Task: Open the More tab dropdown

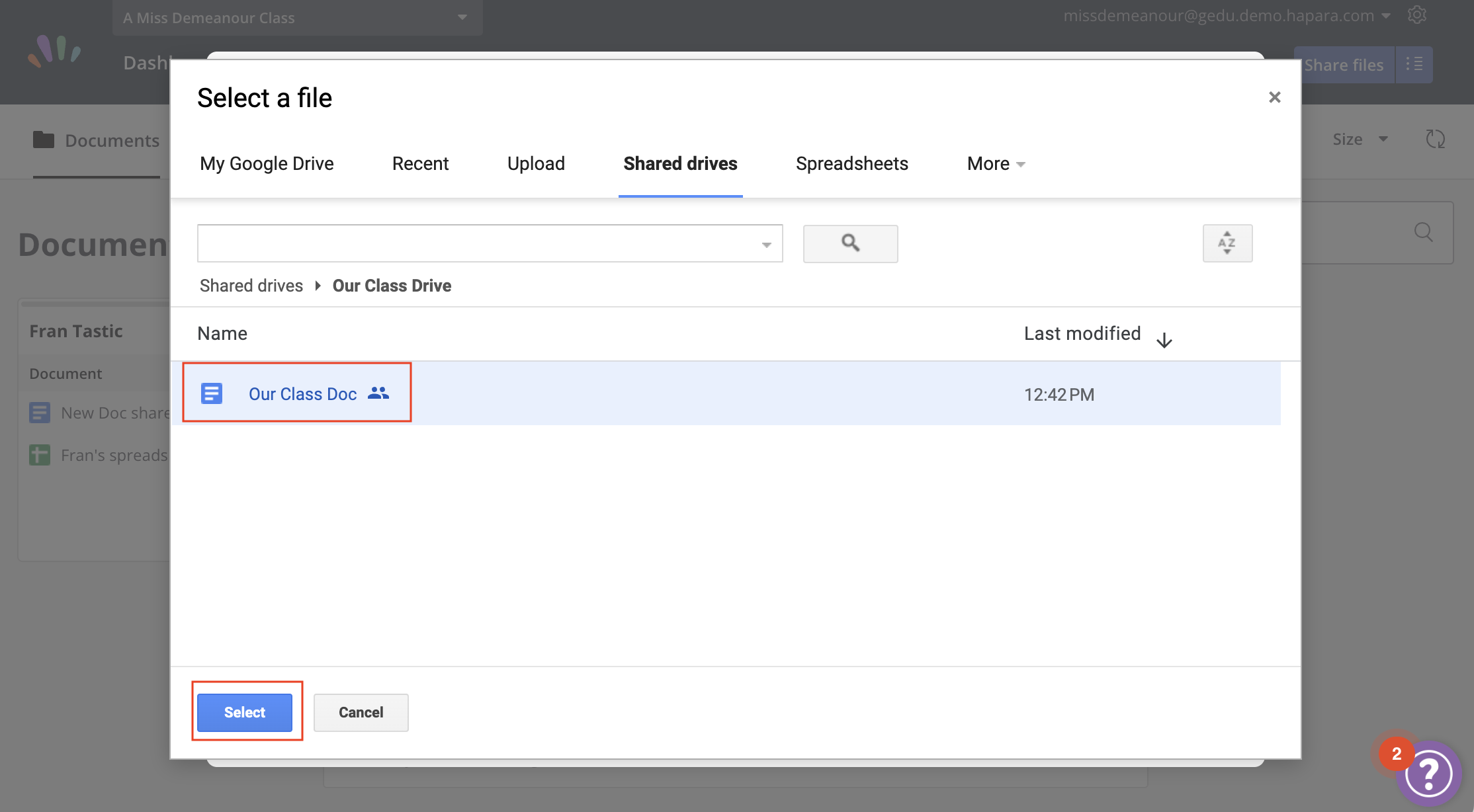Action: (x=996, y=164)
